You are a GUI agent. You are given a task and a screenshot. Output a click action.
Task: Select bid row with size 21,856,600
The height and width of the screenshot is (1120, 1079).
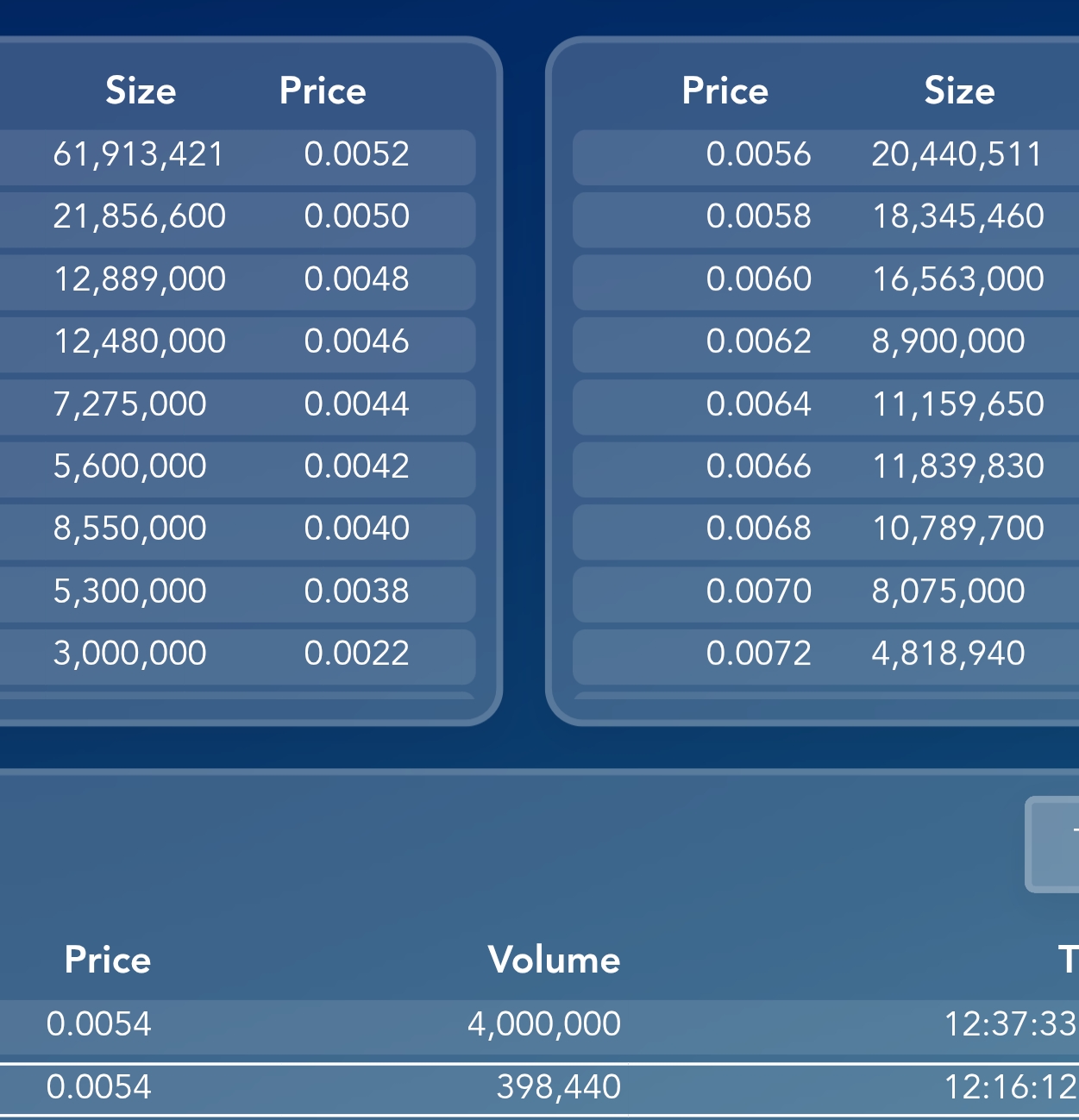pos(237,220)
